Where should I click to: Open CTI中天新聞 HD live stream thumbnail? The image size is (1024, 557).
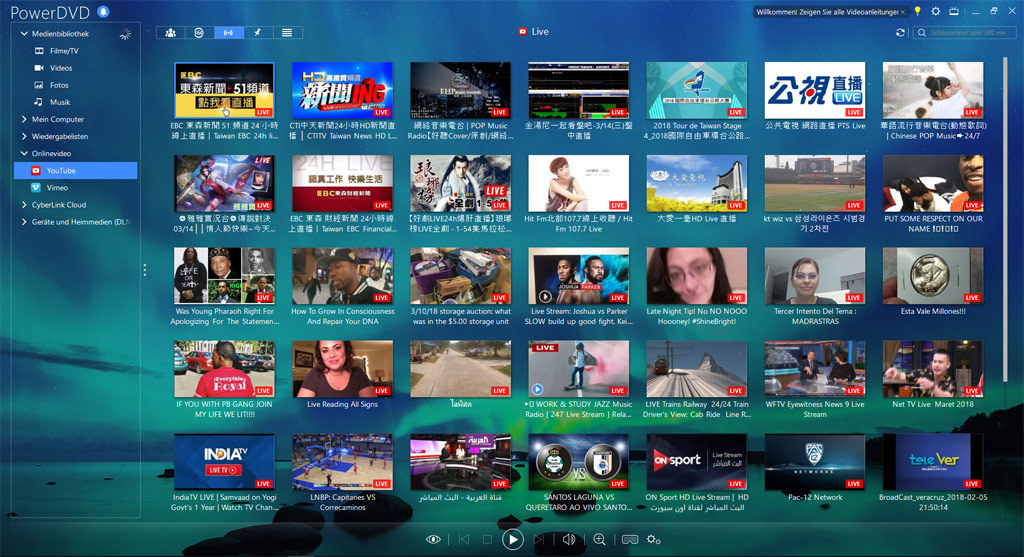pyautogui.click(x=342, y=90)
